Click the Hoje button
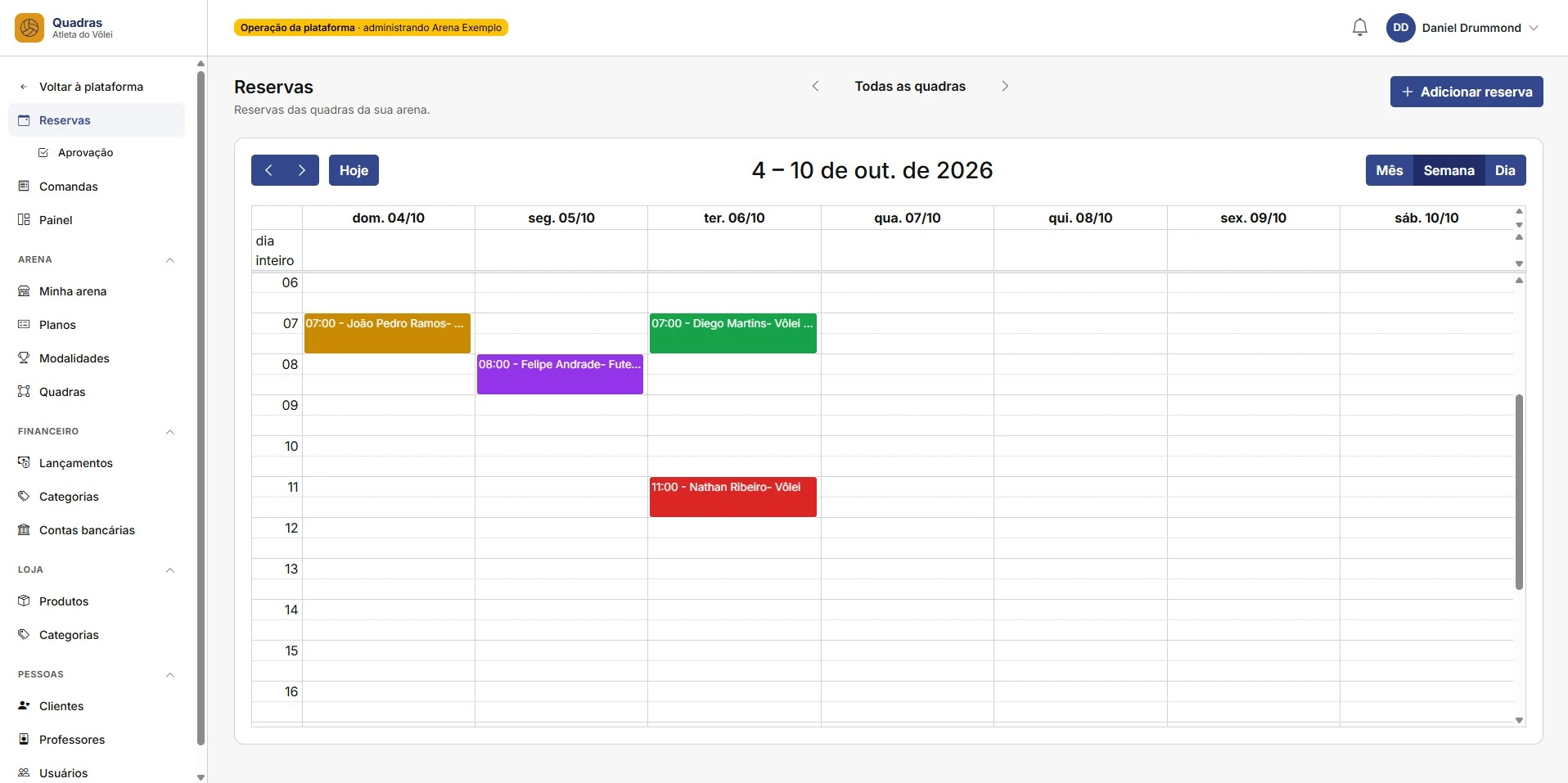Screen dimensions: 1568x783 (x=354, y=170)
